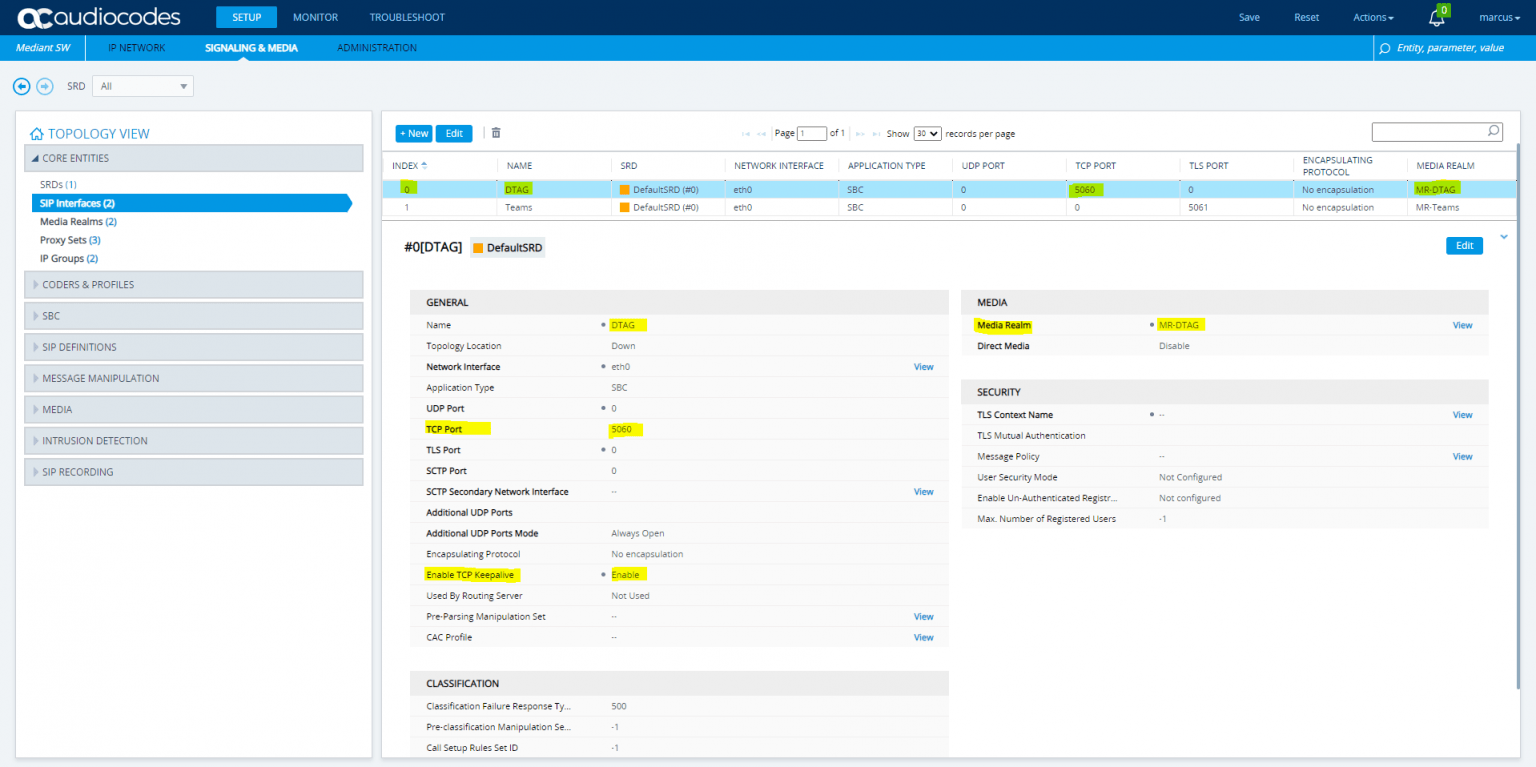1536x767 pixels.
Task: Open the Topology View home icon
Action: tap(35, 133)
